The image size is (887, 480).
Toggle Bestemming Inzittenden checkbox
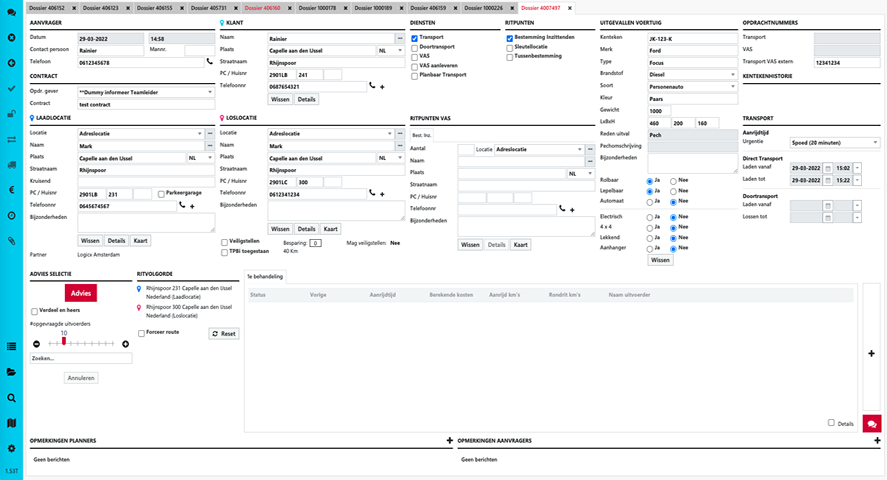(510, 38)
